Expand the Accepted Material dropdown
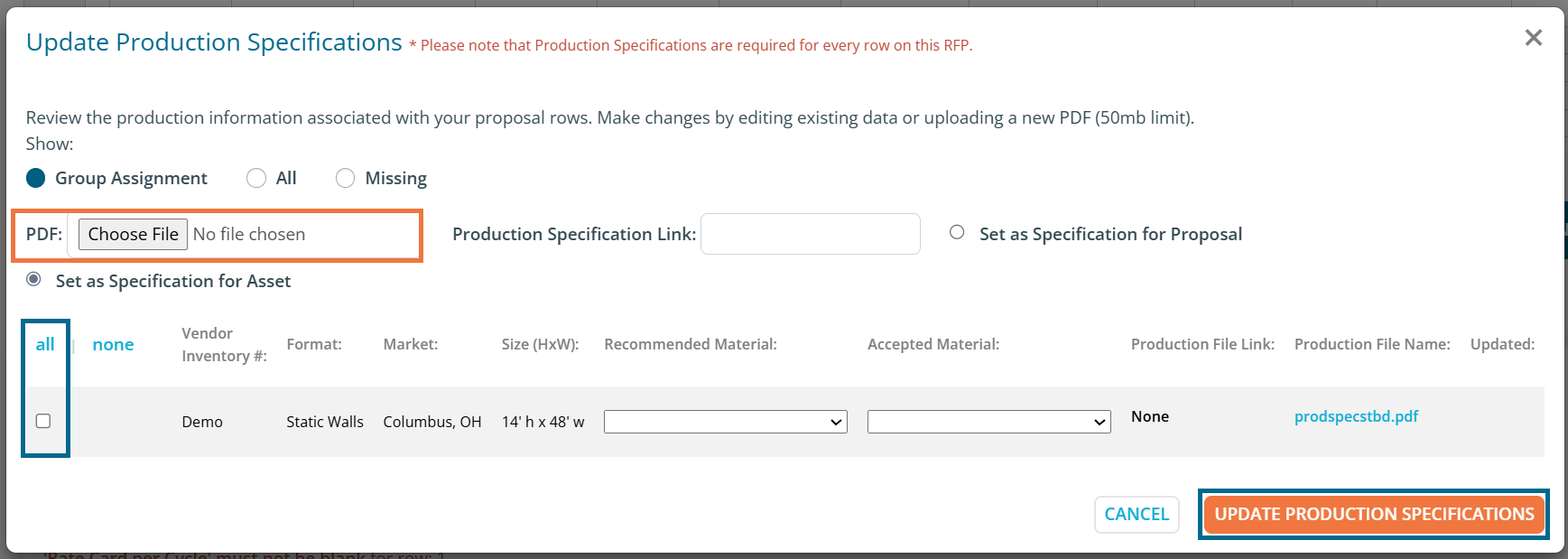1568x559 pixels. pos(988,422)
